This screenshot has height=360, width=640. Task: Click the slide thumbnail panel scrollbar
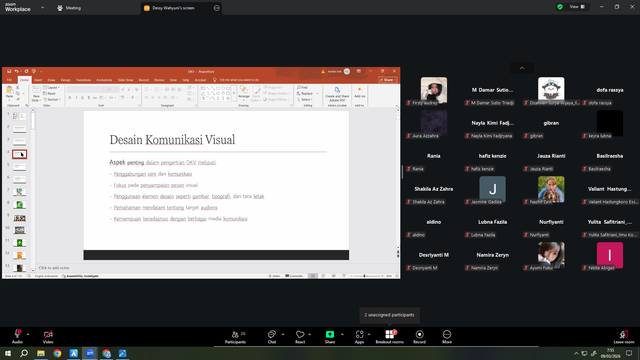click(x=33, y=121)
